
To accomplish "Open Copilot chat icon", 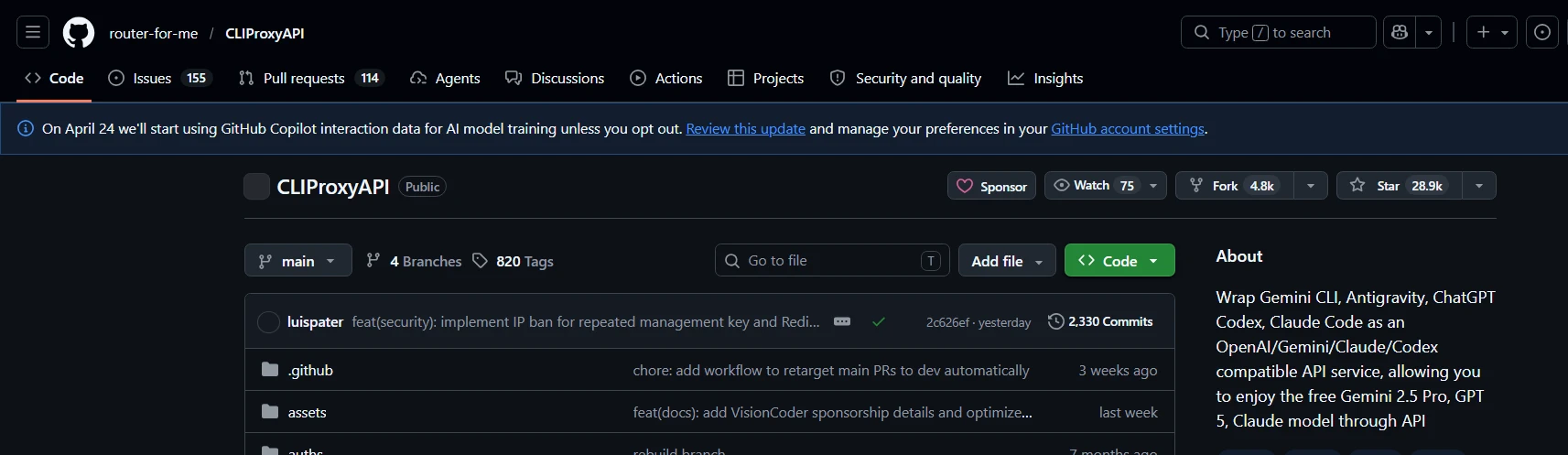I will point(1399,32).
